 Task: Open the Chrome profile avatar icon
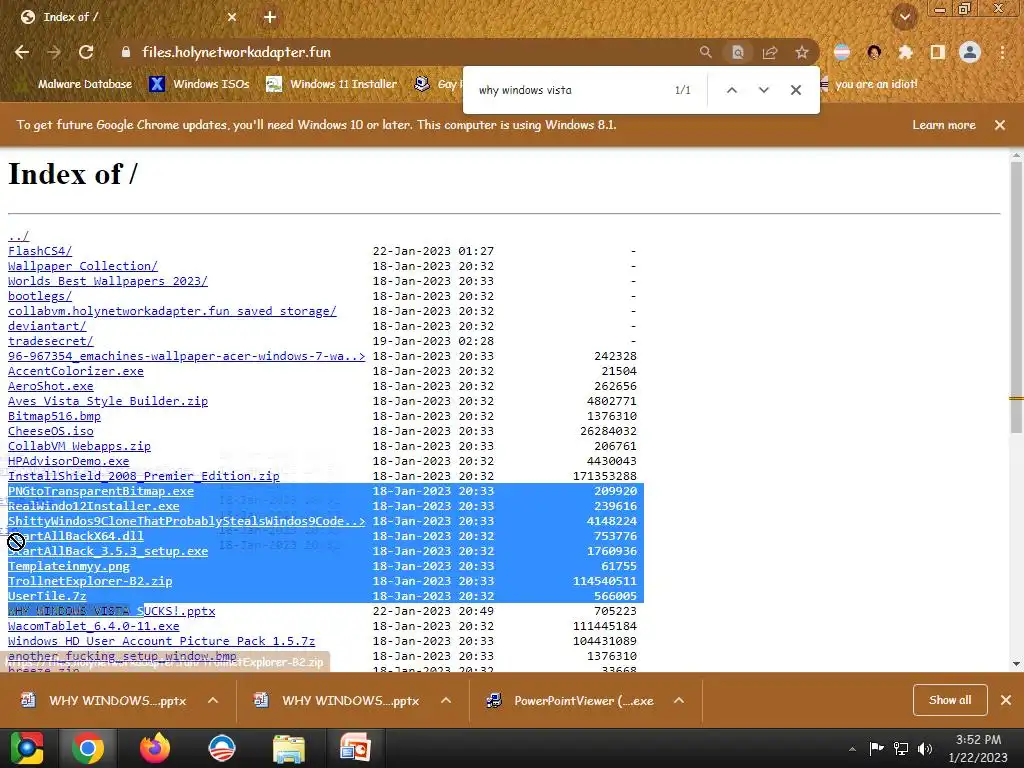(x=970, y=52)
